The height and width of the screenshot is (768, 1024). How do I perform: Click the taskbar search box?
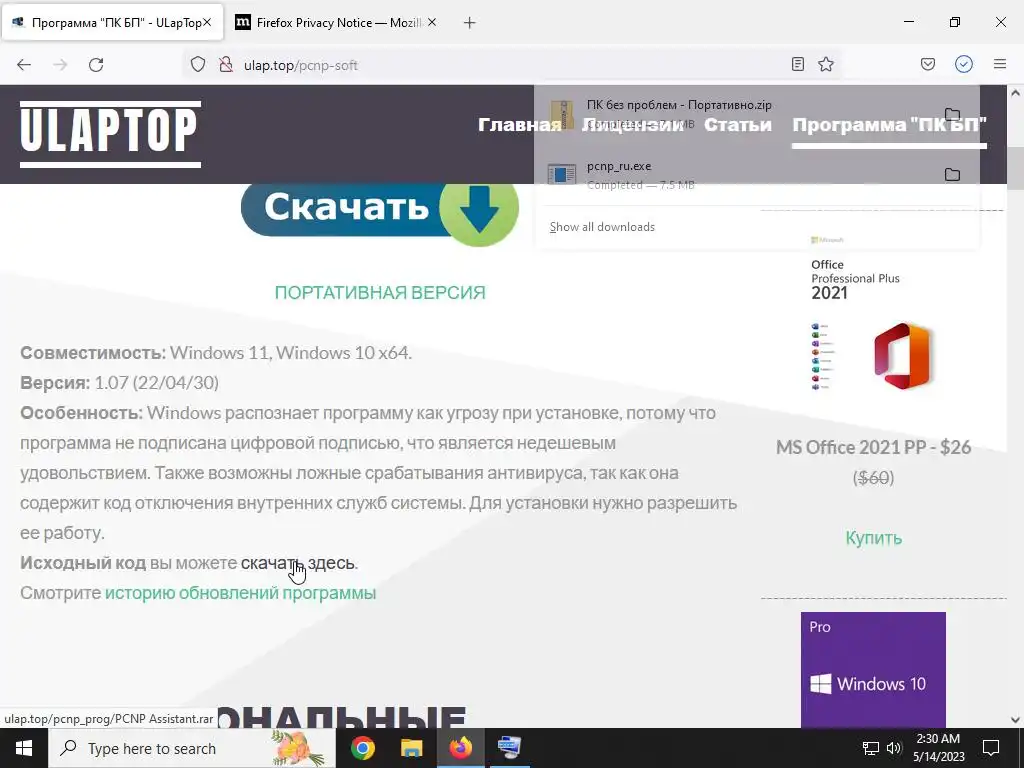192,748
